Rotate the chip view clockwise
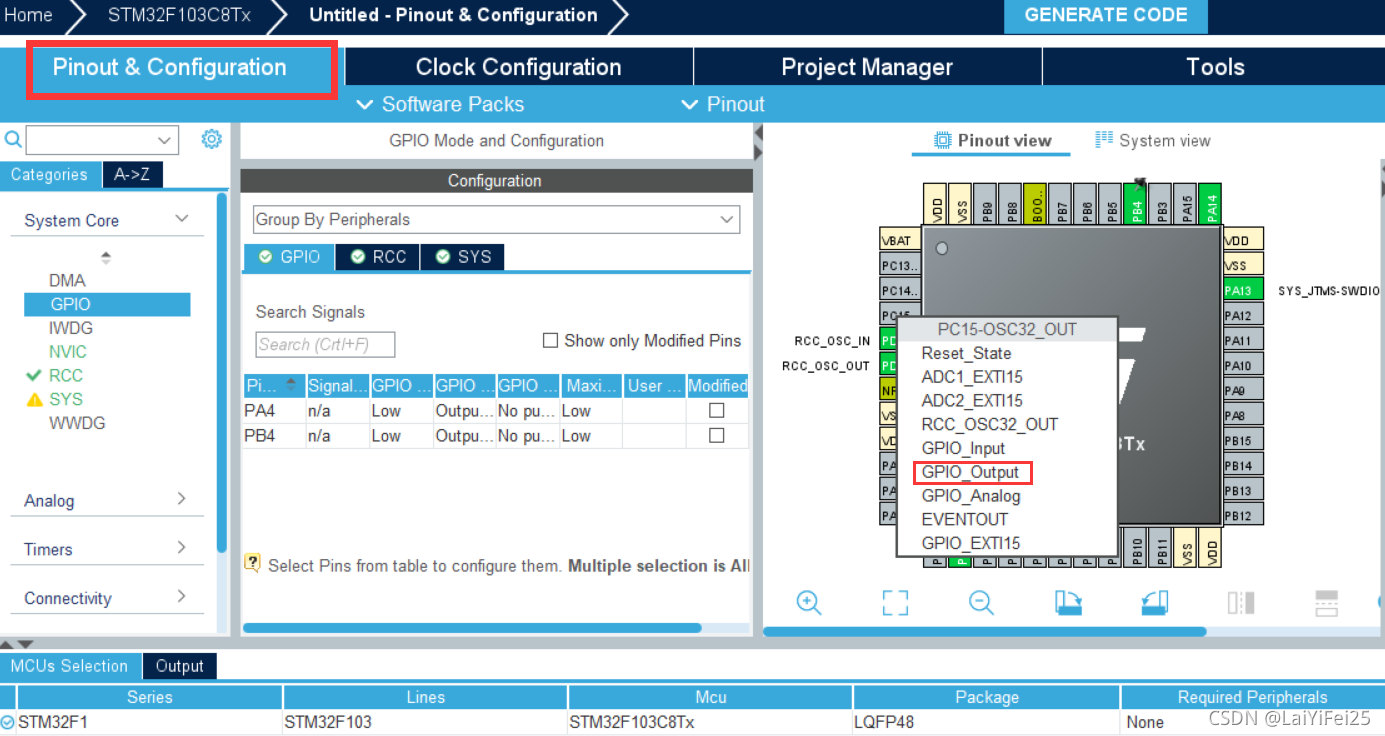Viewport: 1385px width, 736px height. click(x=1068, y=602)
